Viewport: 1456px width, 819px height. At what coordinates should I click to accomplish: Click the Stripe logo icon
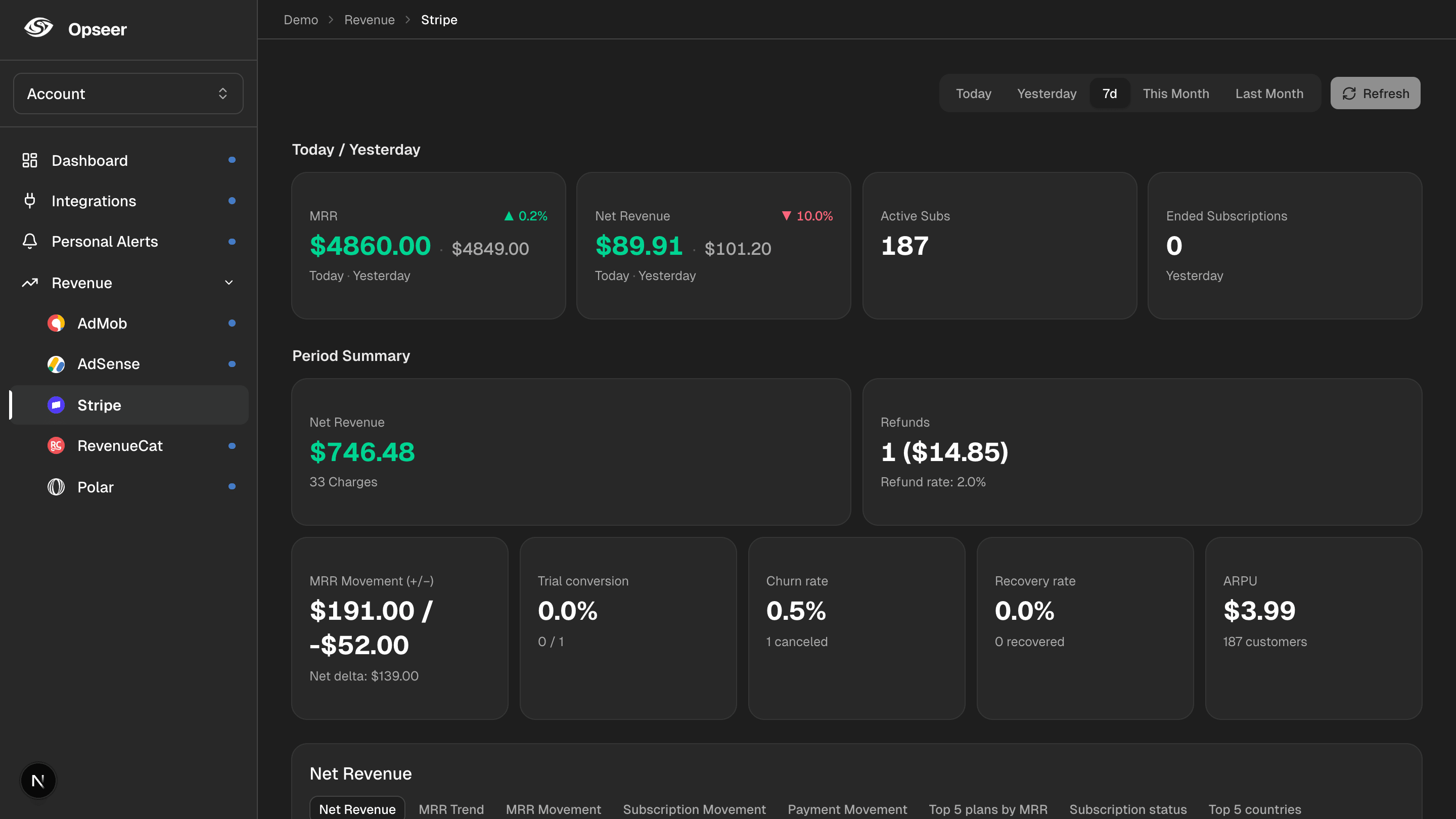tap(56, 404)
